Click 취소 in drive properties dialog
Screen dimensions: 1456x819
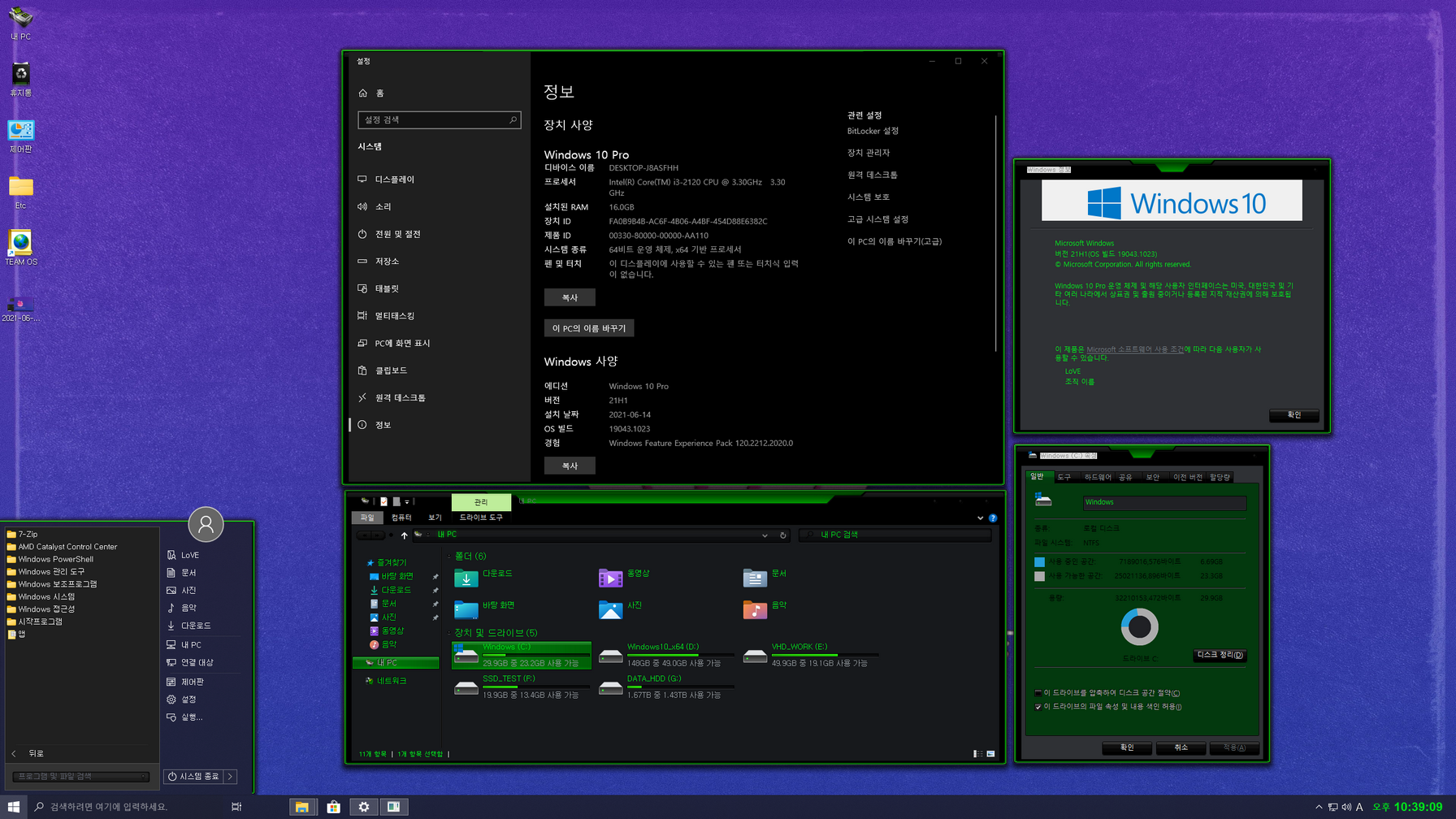[x=1181, y=747]
